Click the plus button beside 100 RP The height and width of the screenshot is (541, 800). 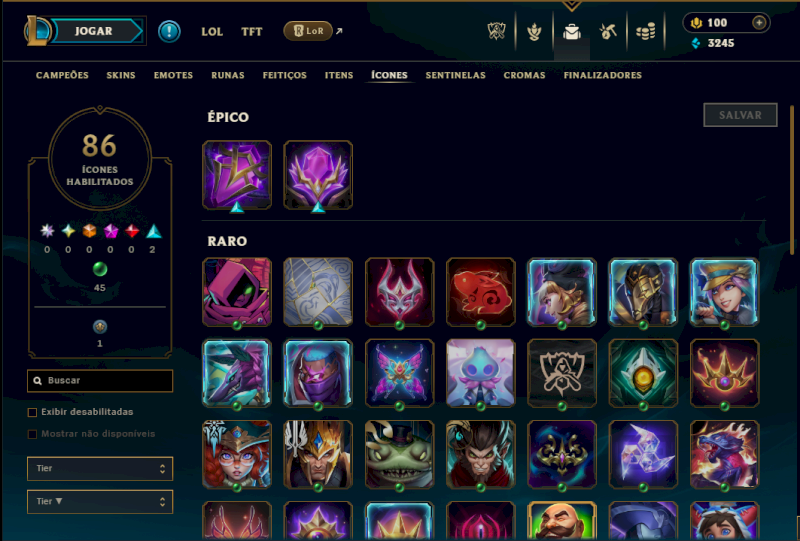tap(759, 23)
